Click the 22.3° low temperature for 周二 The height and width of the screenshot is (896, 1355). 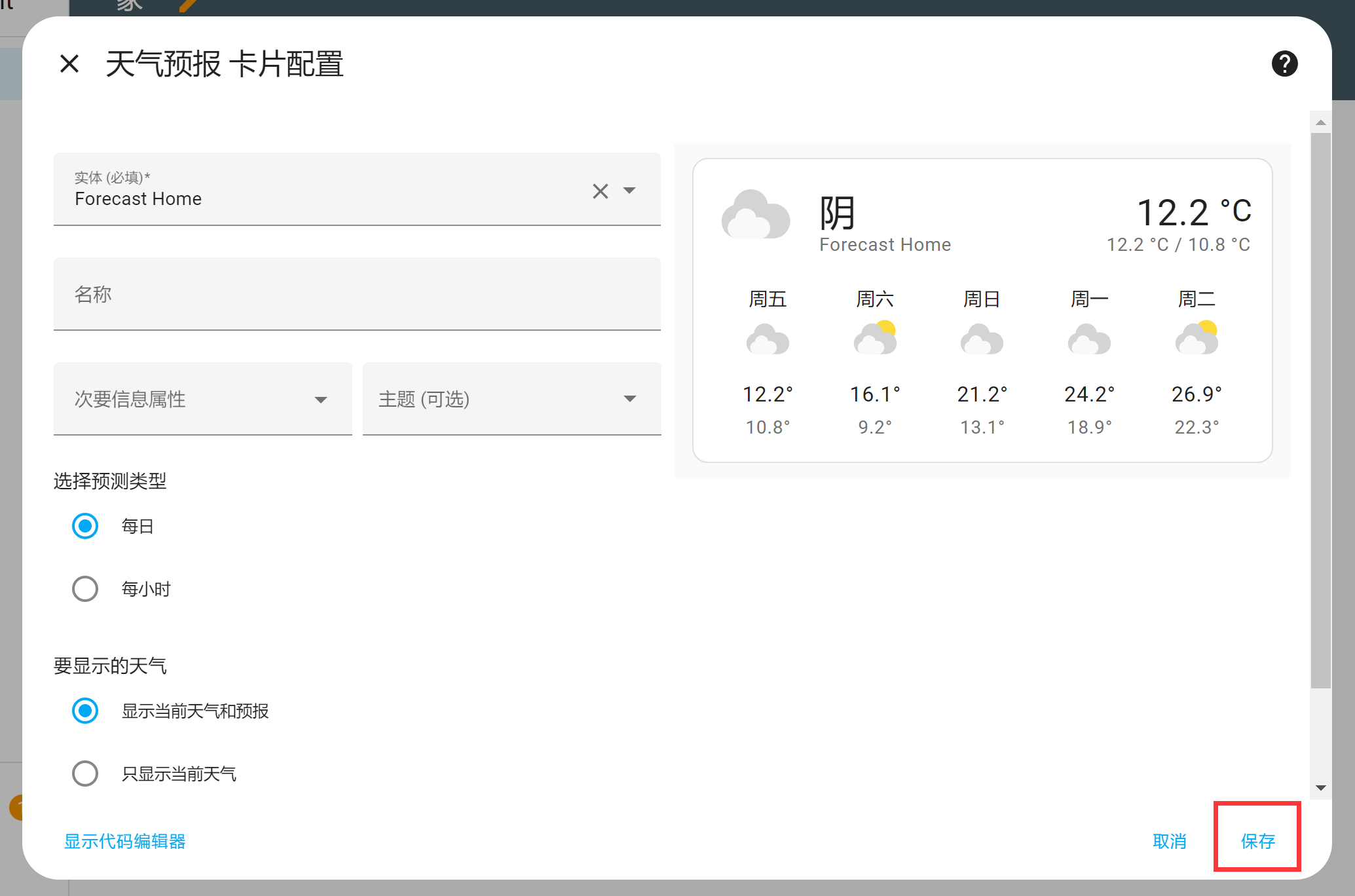(1197, 427)
